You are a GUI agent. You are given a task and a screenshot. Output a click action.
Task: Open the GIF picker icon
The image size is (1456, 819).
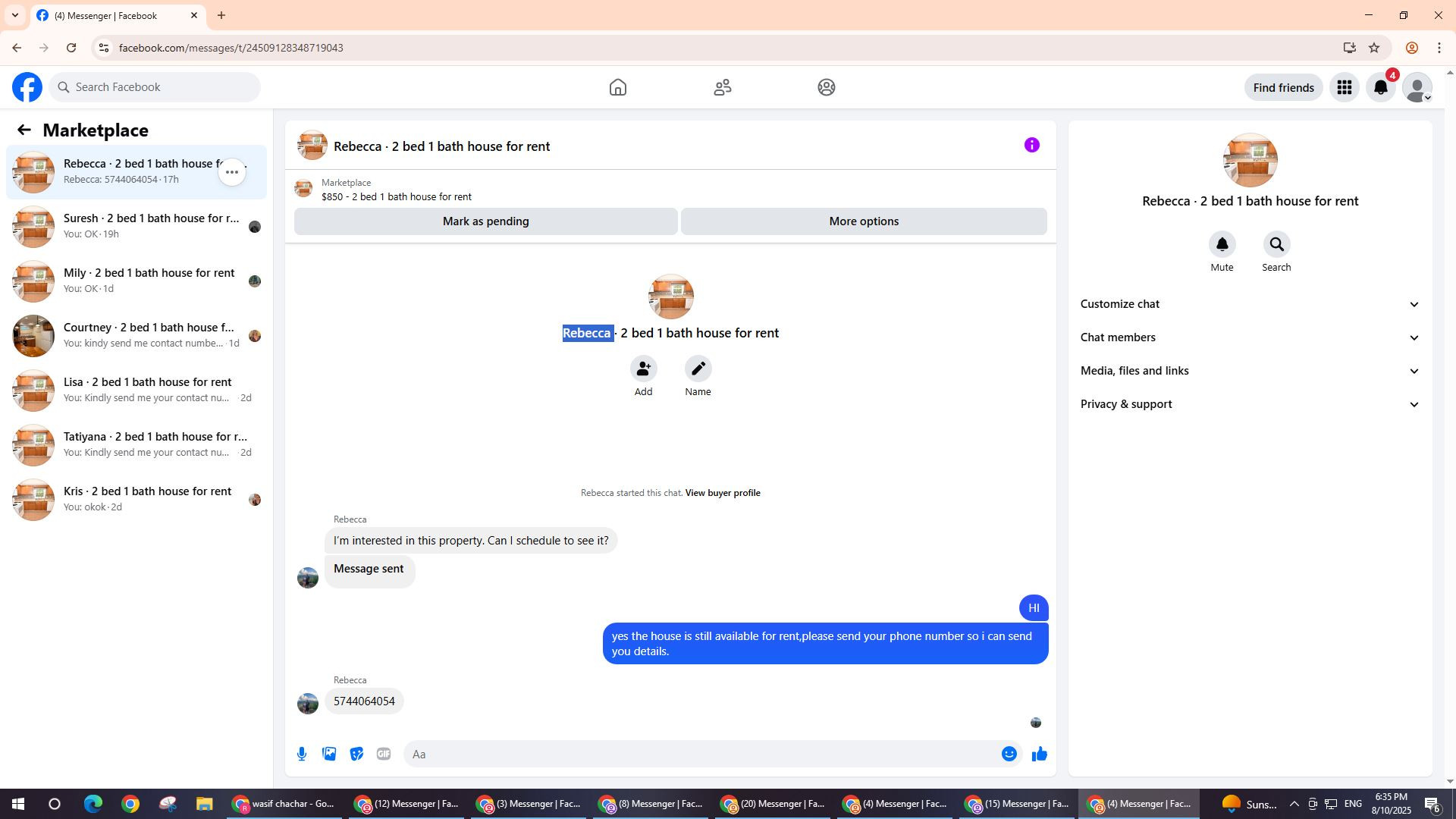384,754
